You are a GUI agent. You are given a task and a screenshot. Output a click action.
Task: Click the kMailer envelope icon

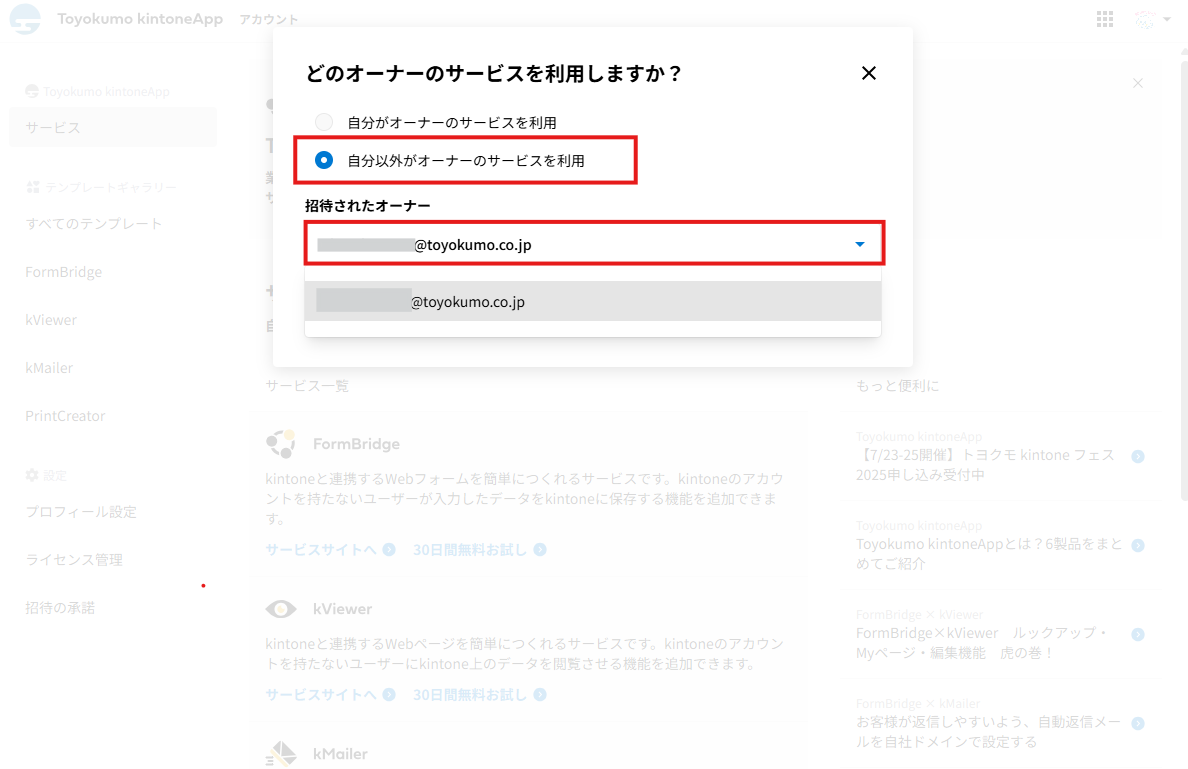[x=281, y=754]
